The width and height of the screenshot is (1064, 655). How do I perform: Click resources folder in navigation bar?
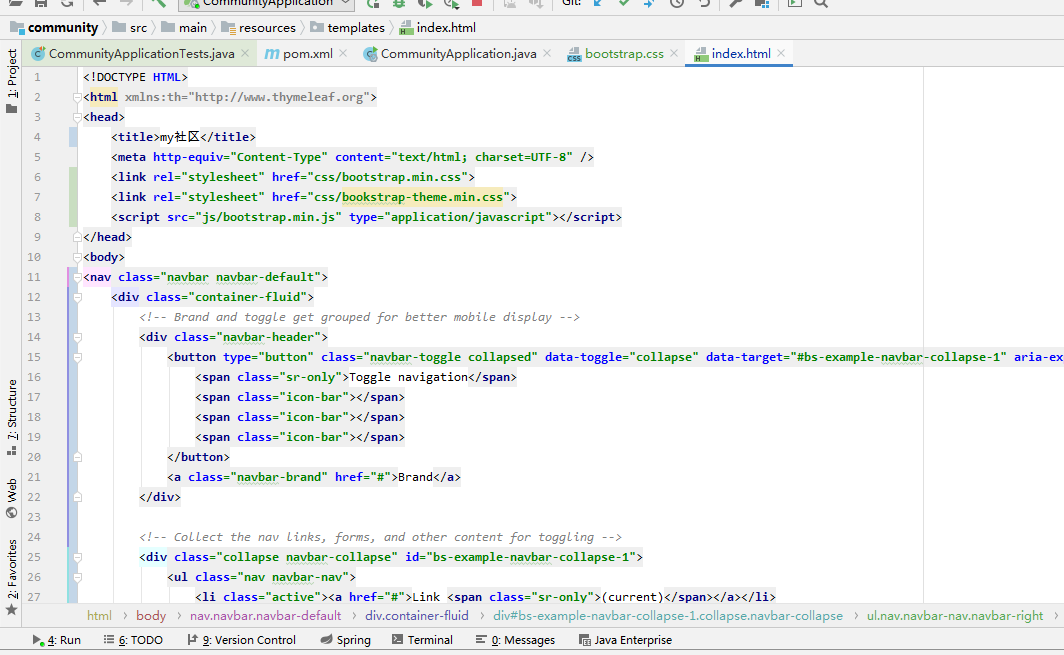[259, 28]
